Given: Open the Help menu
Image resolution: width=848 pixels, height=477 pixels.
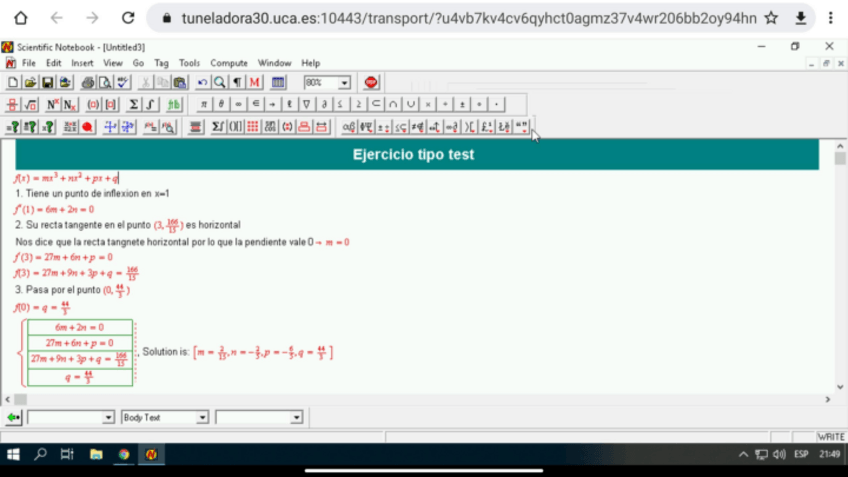Looking at the screenshot, I should (310, 63).
